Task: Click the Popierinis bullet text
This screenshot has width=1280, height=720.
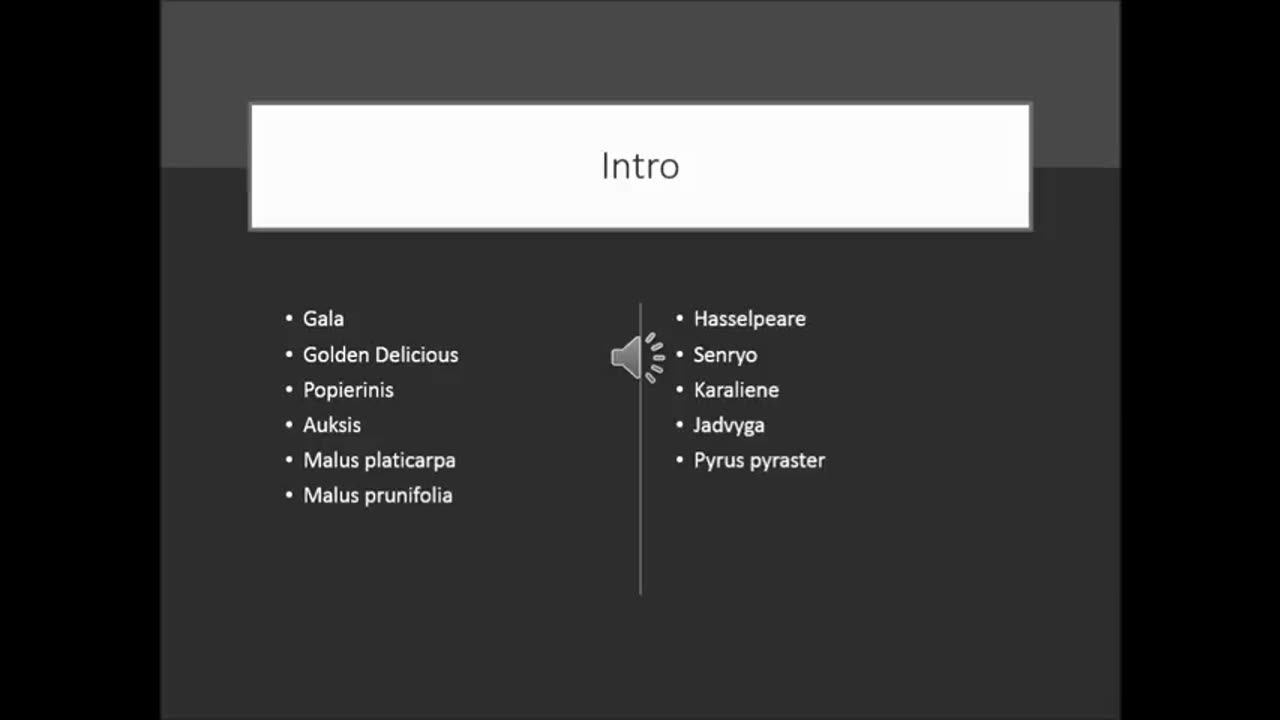Action: click(348, 390)
